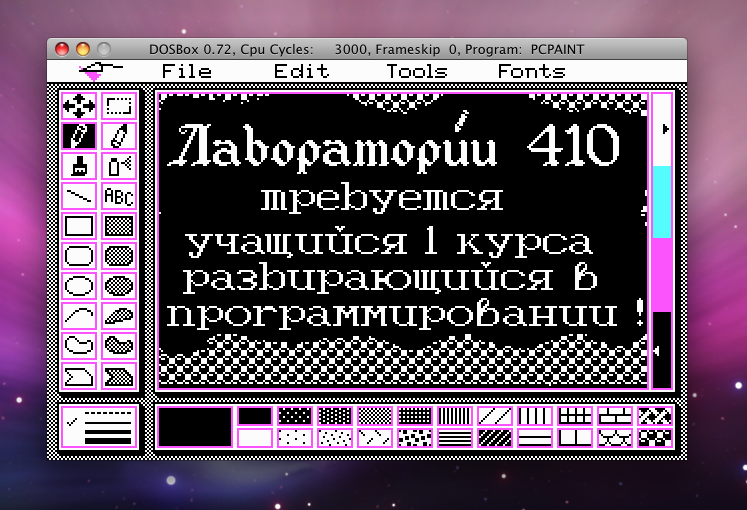Select the dashed line style option
The height and width of the screenshot is (510, 747).
pyautogui.click(x=108, y=412)
